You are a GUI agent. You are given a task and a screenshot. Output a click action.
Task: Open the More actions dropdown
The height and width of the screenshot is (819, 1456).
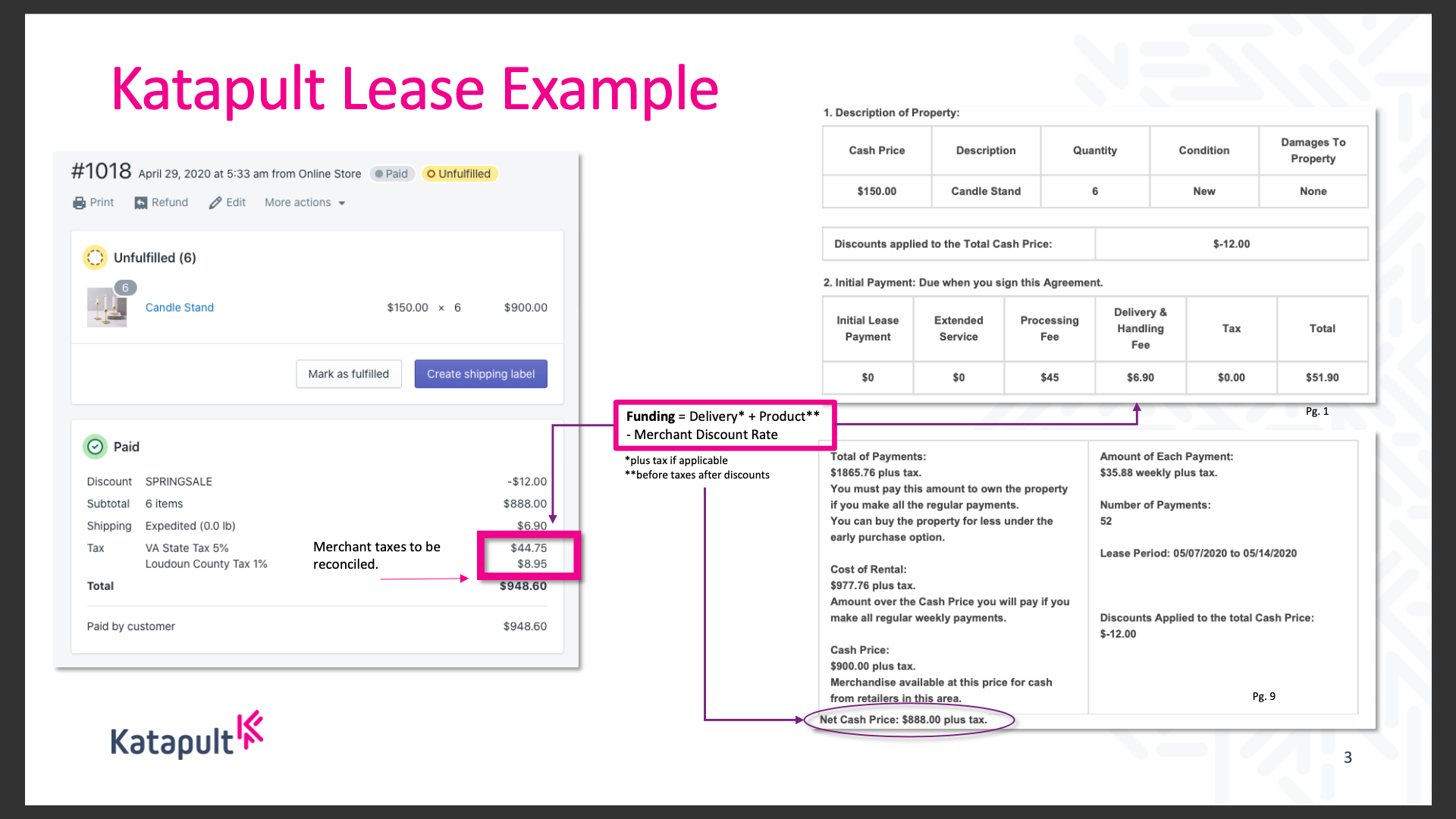305,202
